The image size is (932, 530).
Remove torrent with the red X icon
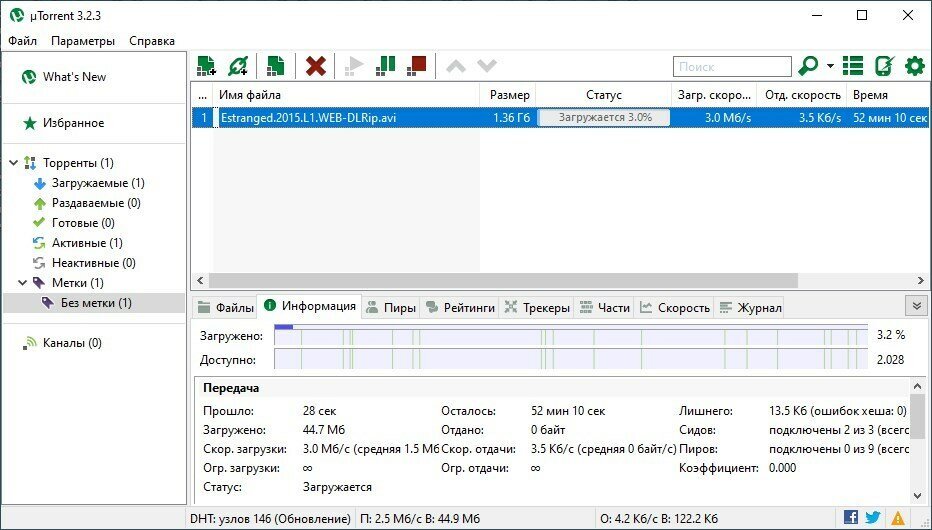point(316,65)
